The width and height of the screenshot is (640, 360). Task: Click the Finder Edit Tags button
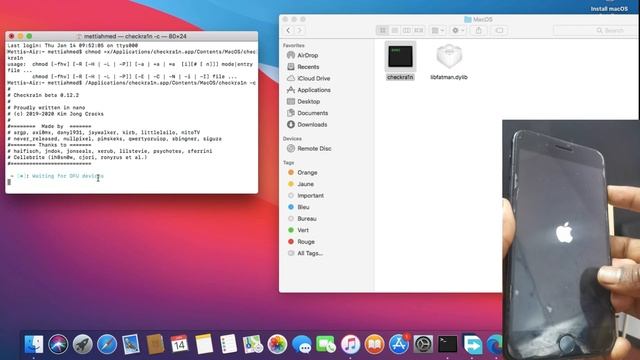(499, 30)
